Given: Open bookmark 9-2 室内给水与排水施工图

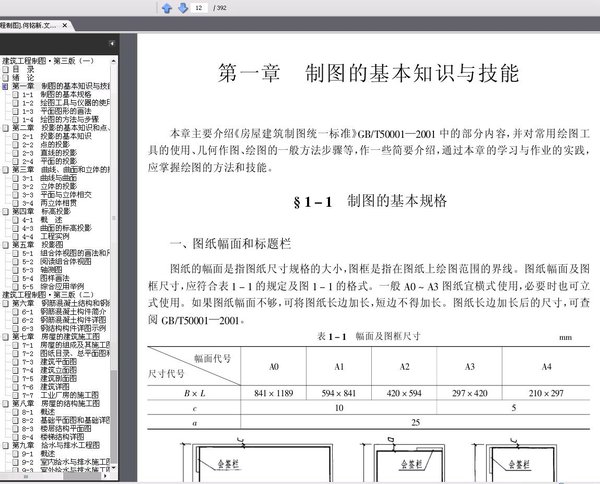Looking at the screenshot, I should point(66,462).
